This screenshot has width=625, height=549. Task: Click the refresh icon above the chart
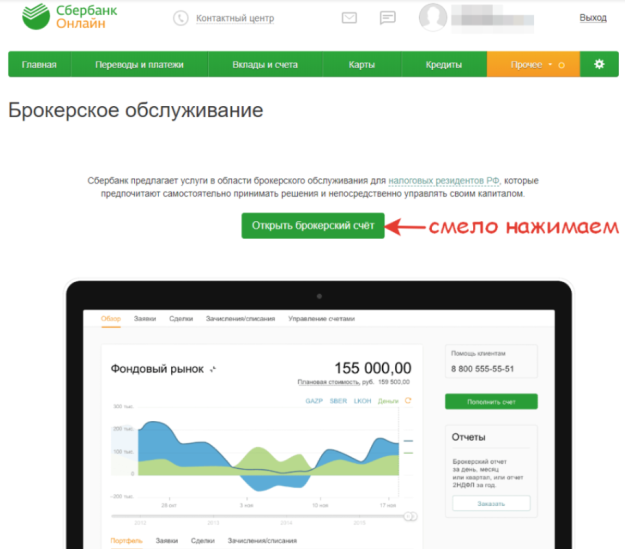pyautogui.click(x=408, y=401)
